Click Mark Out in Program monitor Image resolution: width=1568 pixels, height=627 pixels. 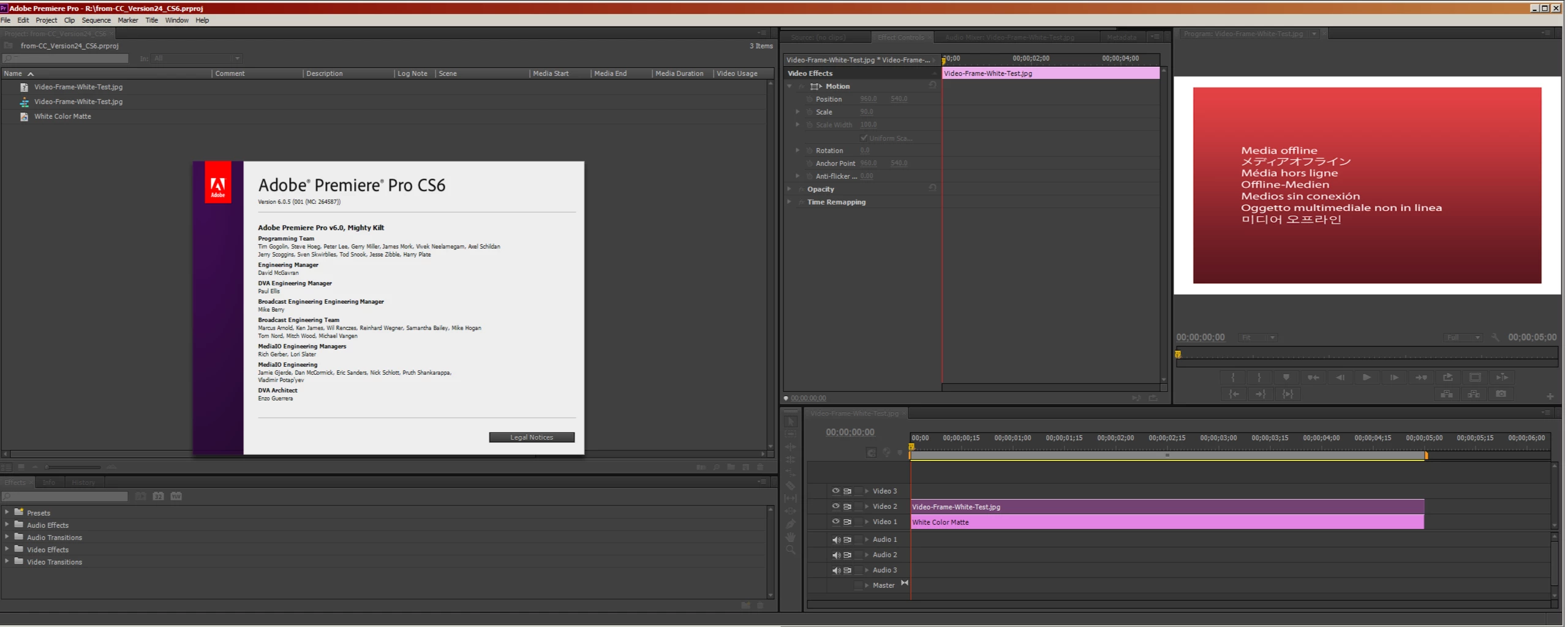[x=1259, y=377]
